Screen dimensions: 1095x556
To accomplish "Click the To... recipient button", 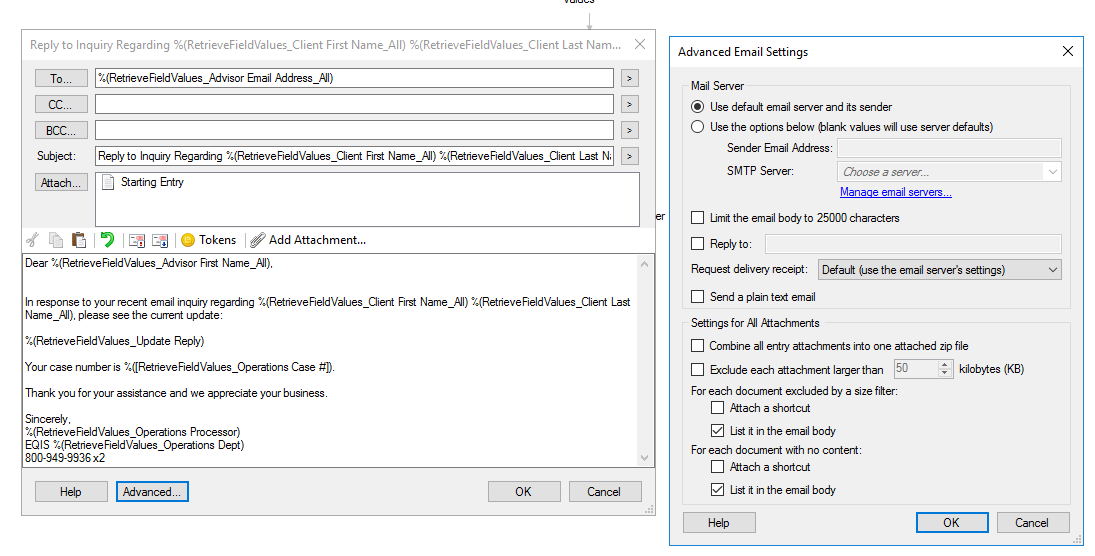I will pos(61,78).
